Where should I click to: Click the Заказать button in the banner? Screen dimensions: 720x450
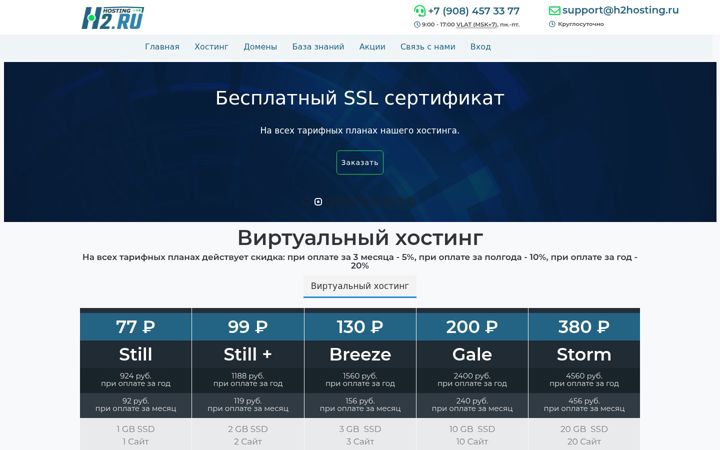tap(360, 163)
